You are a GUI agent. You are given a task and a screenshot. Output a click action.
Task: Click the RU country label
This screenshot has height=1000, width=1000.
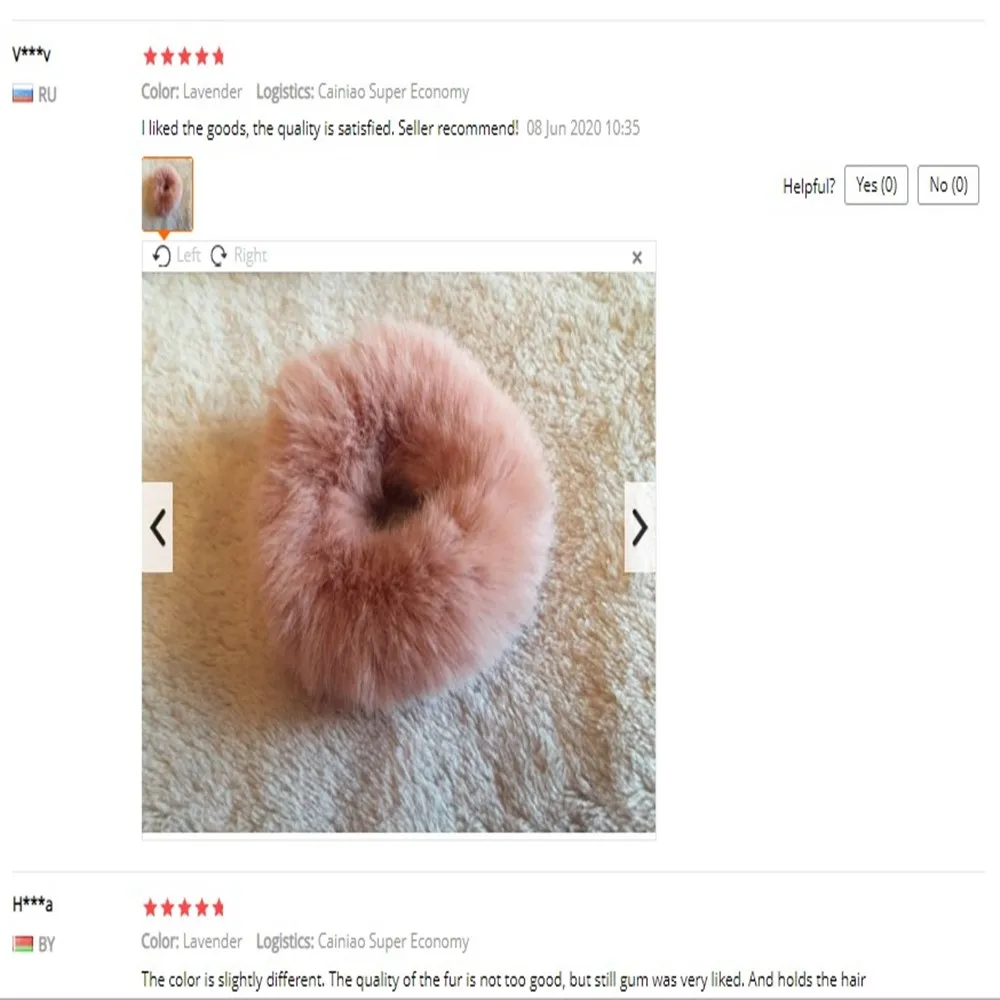47,95
